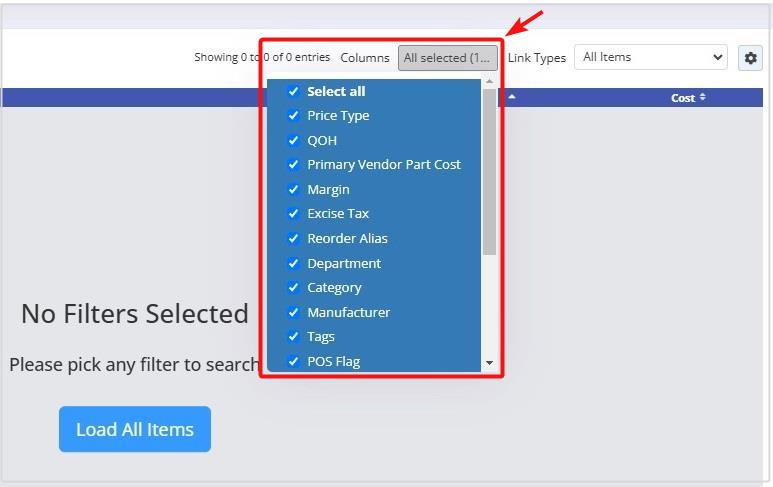Toggle the Excise Tax checkbox
The height and width of the screenshot is (487, 773).
293,214
